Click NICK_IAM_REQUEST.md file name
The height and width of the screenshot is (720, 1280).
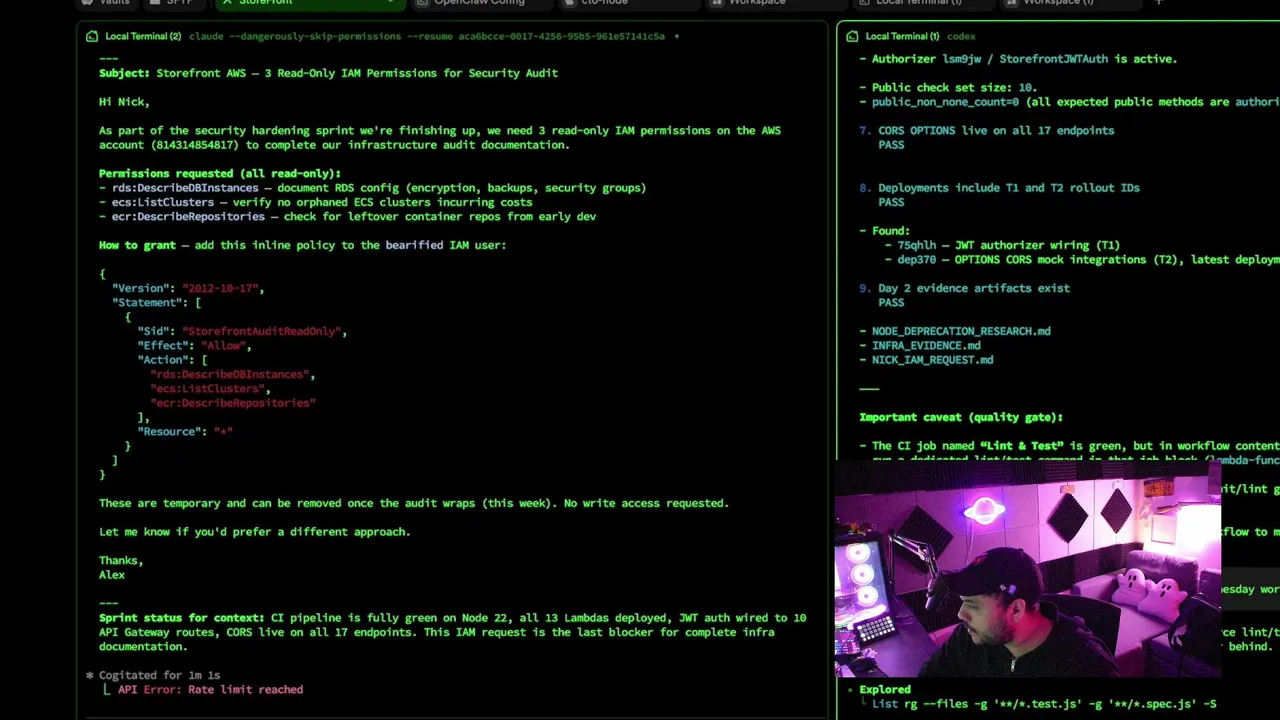point(932,360)
